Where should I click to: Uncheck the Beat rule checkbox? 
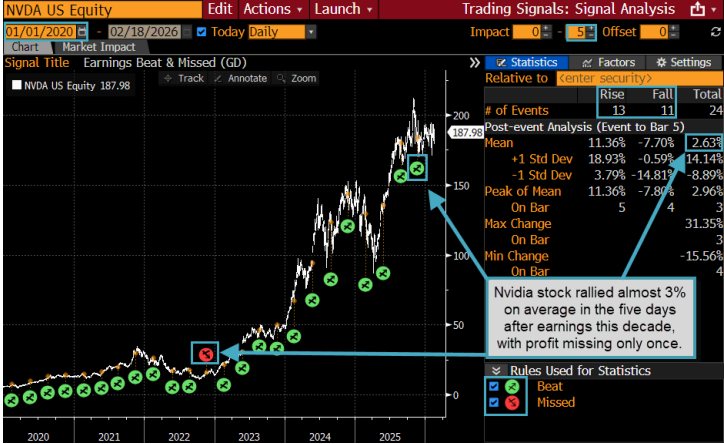pos(493,387)
